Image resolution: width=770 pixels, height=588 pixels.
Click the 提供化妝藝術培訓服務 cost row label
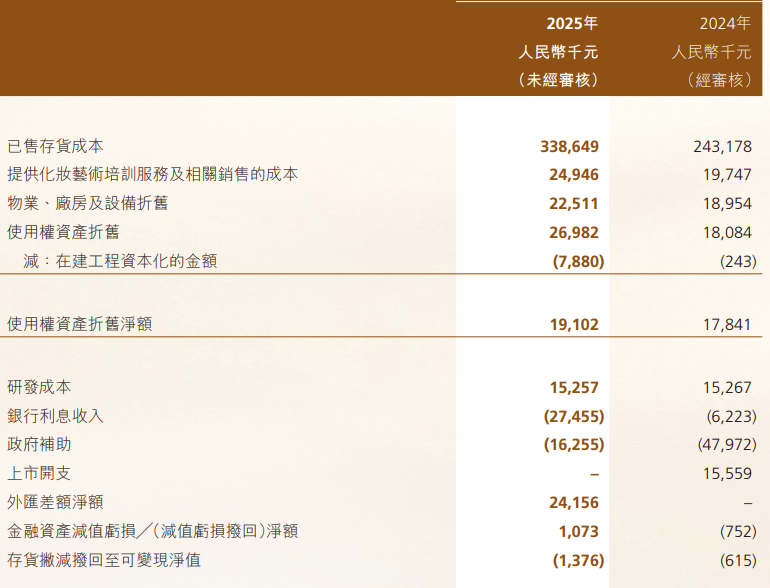coord(152,174)
